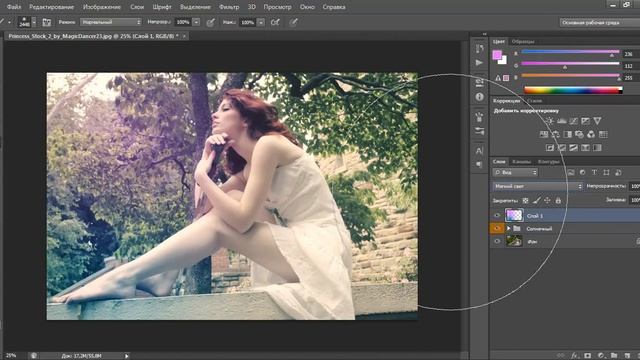Screen dimensions: 640x360
Task: Open the Файл menu
Action: pos(14,7)
